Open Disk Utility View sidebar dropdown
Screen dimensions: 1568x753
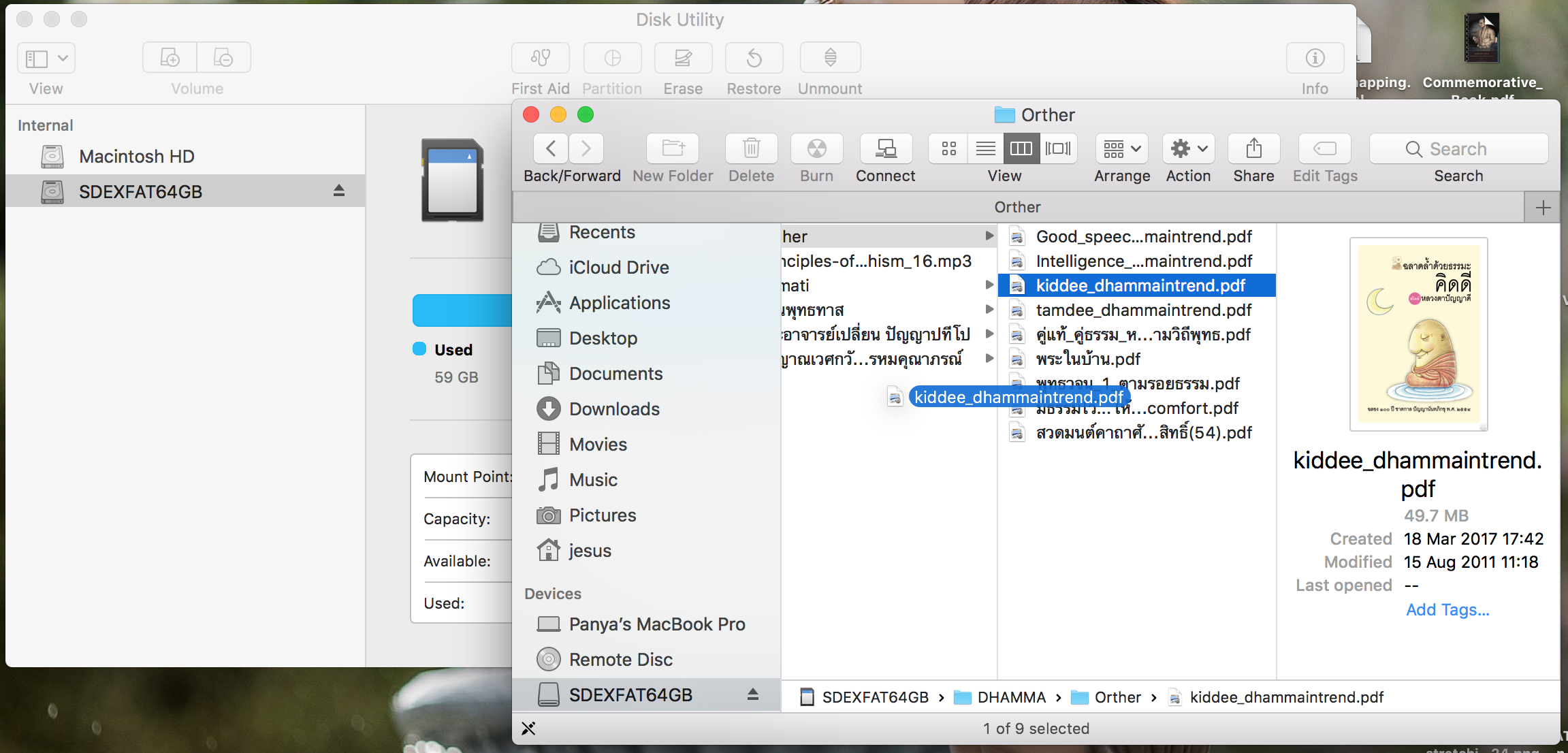coord(46,59)
